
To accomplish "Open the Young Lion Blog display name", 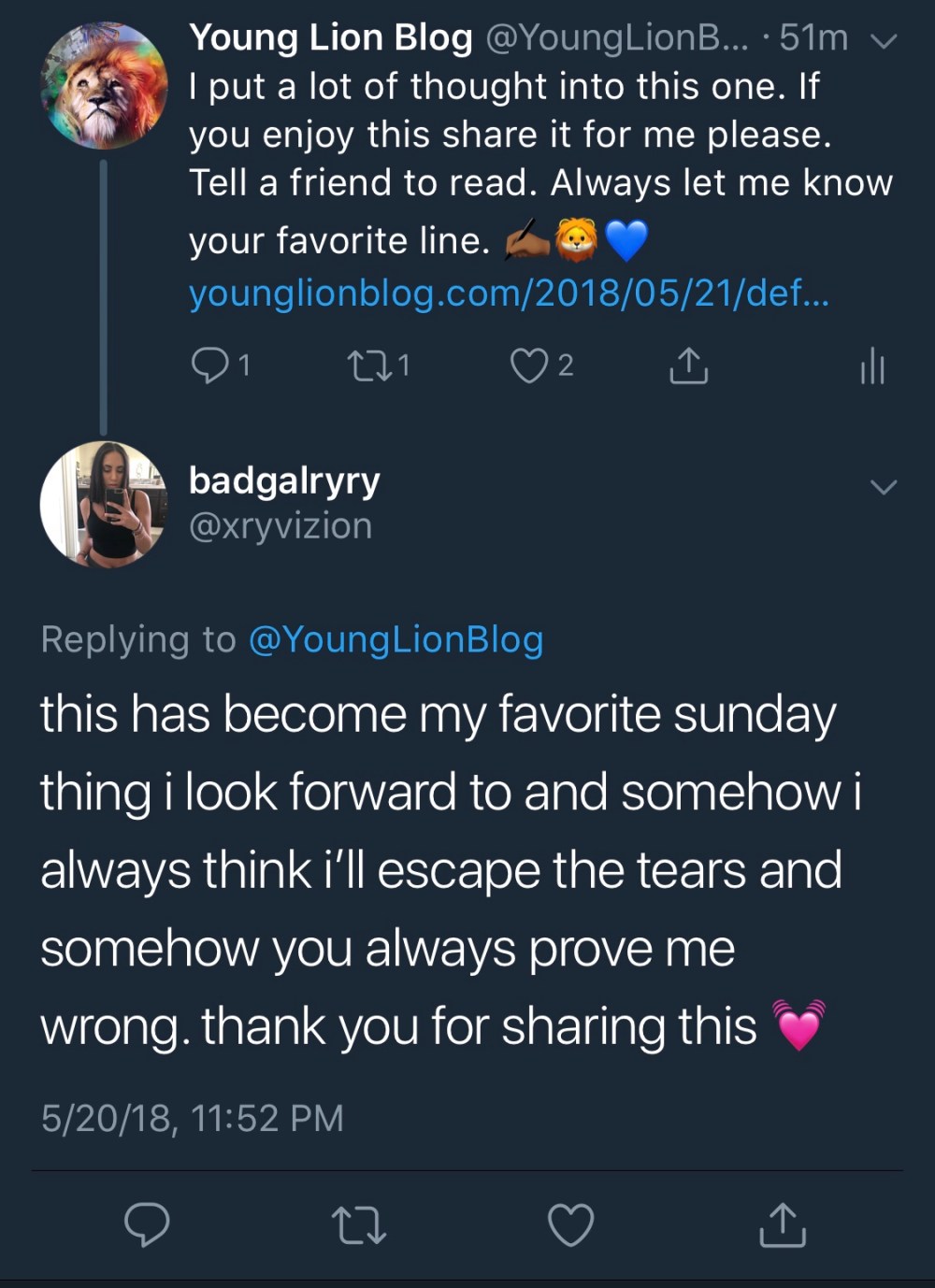I will [x=331, y=37].
